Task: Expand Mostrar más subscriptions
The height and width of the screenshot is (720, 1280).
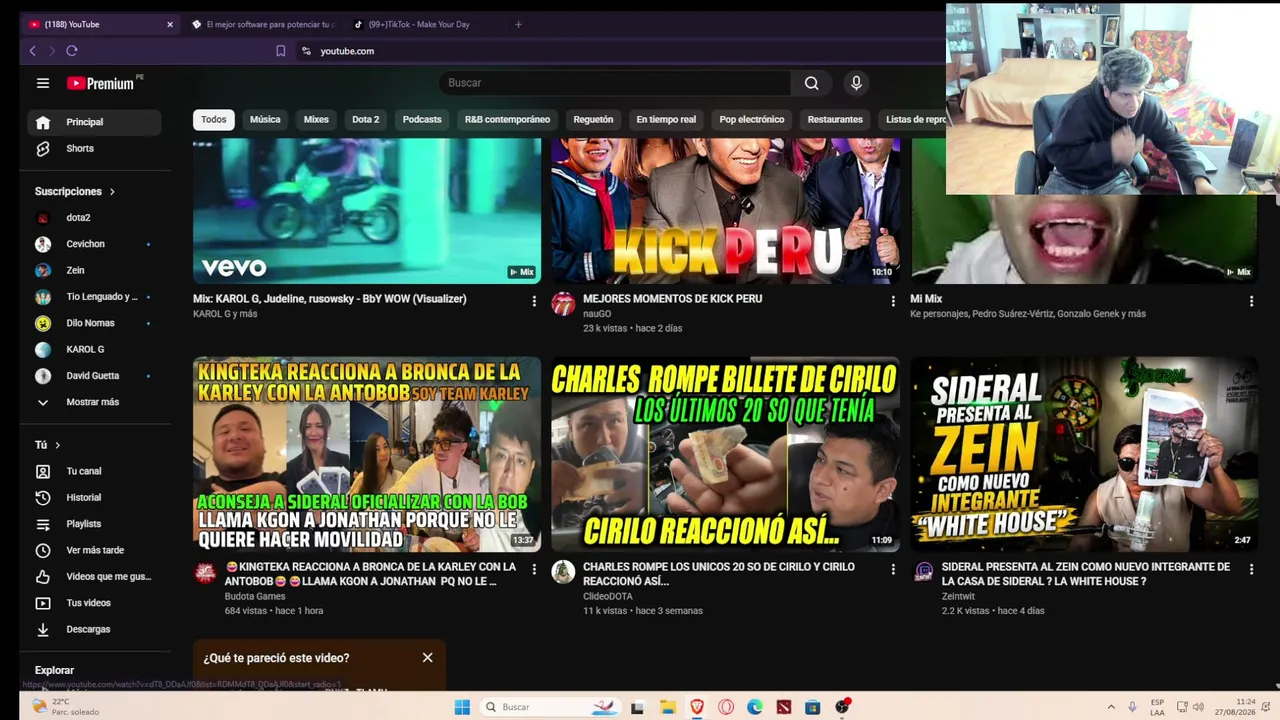Action: (x=93, y=402)
